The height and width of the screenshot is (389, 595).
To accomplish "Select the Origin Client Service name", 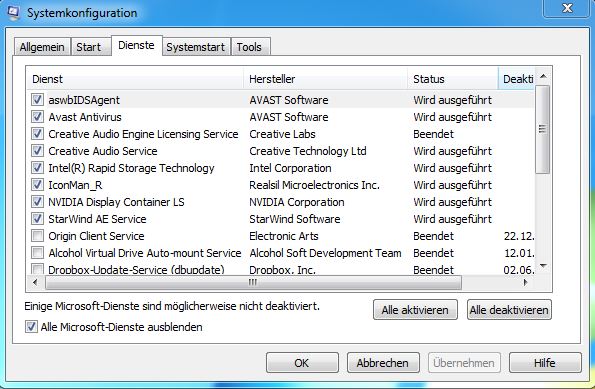I will (x=96, y=236).
